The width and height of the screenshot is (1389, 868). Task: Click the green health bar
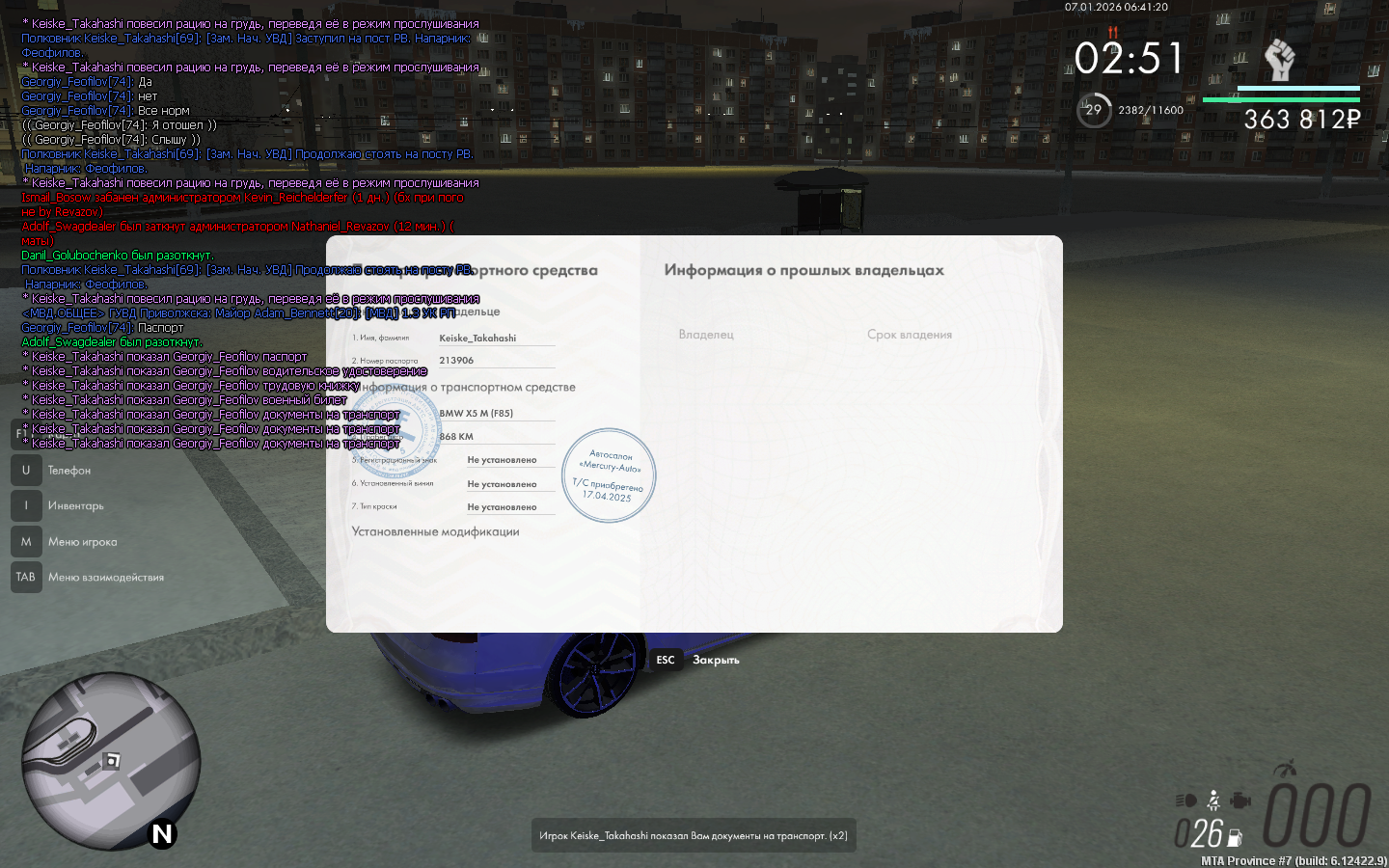pos(1281,99)
